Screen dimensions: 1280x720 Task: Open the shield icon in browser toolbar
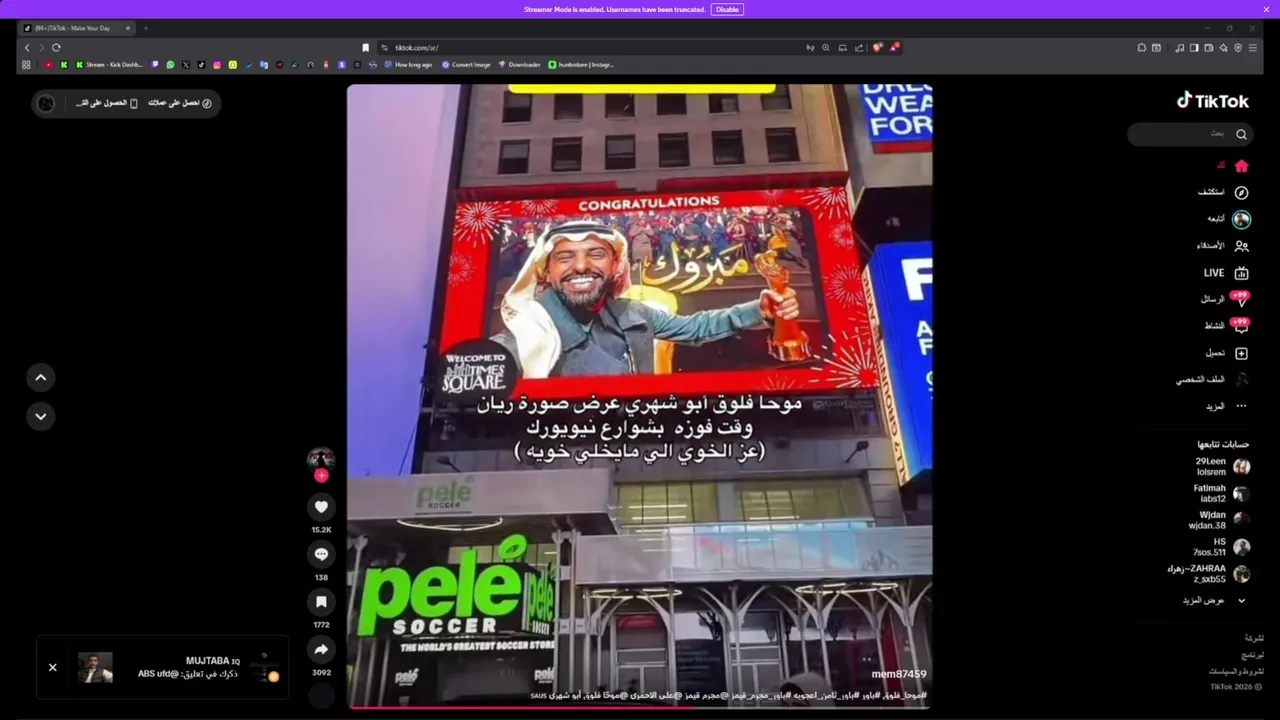(x=1238, y=47)
